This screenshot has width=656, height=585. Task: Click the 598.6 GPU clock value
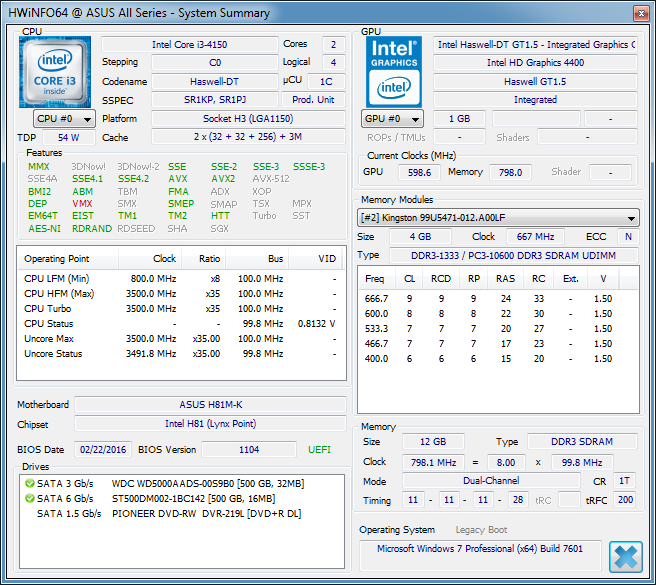pyautogui.click(x=419, y=172)
